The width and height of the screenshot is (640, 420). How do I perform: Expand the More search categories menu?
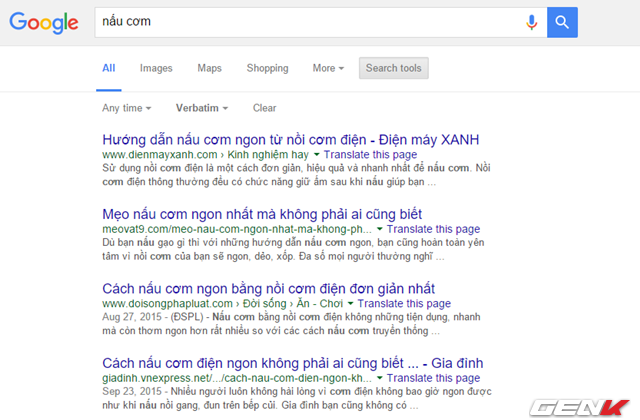coord(328,68)
